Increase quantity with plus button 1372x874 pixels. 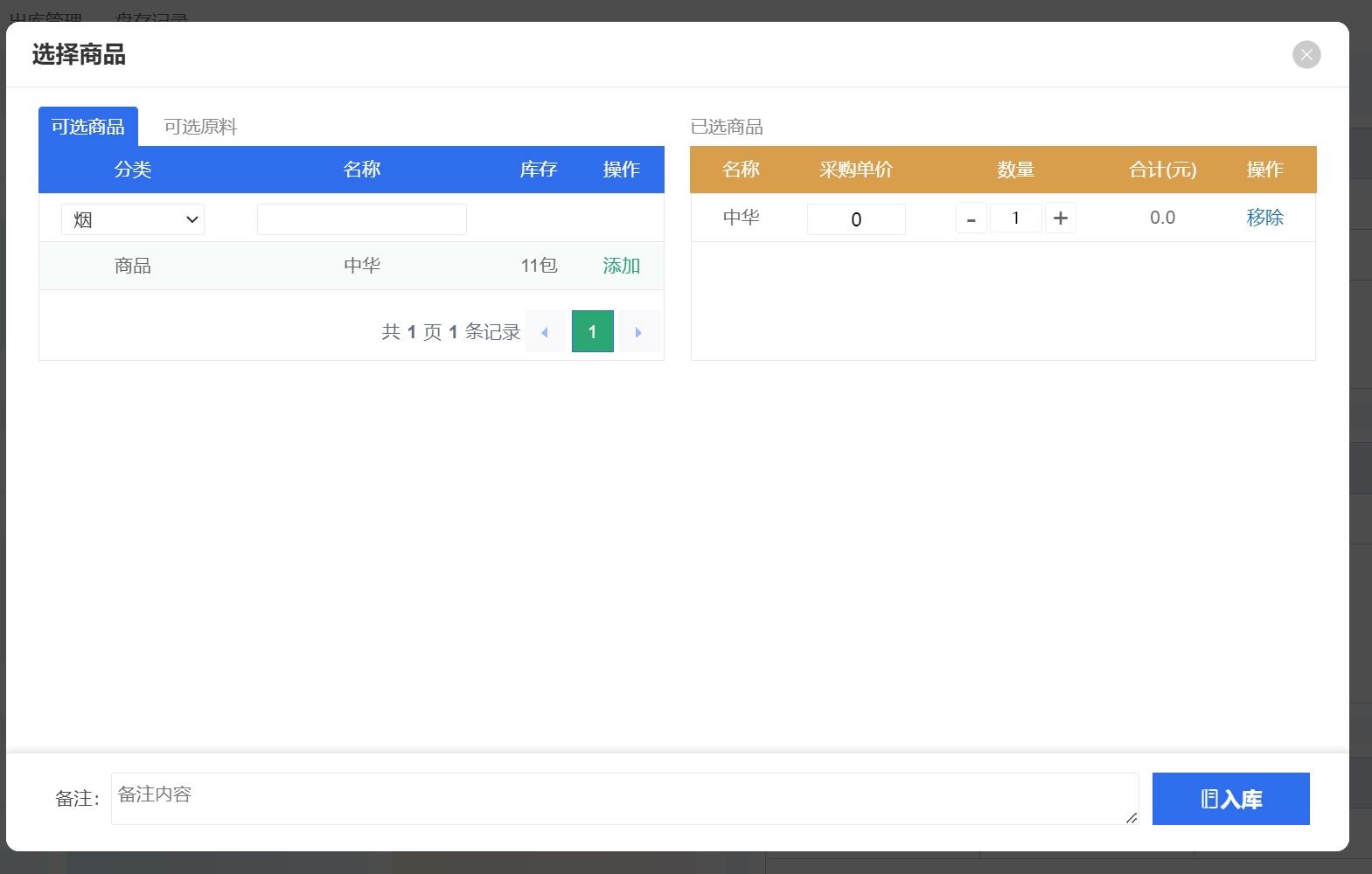[1060, 218]
